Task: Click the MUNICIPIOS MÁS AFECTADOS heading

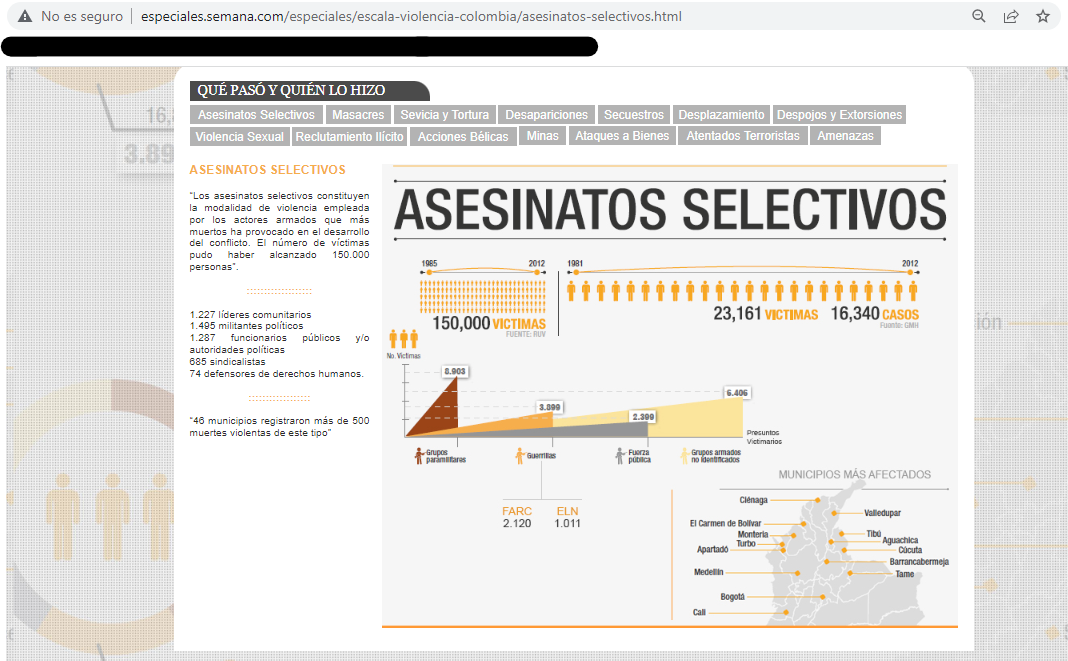Action: point(854,474)
